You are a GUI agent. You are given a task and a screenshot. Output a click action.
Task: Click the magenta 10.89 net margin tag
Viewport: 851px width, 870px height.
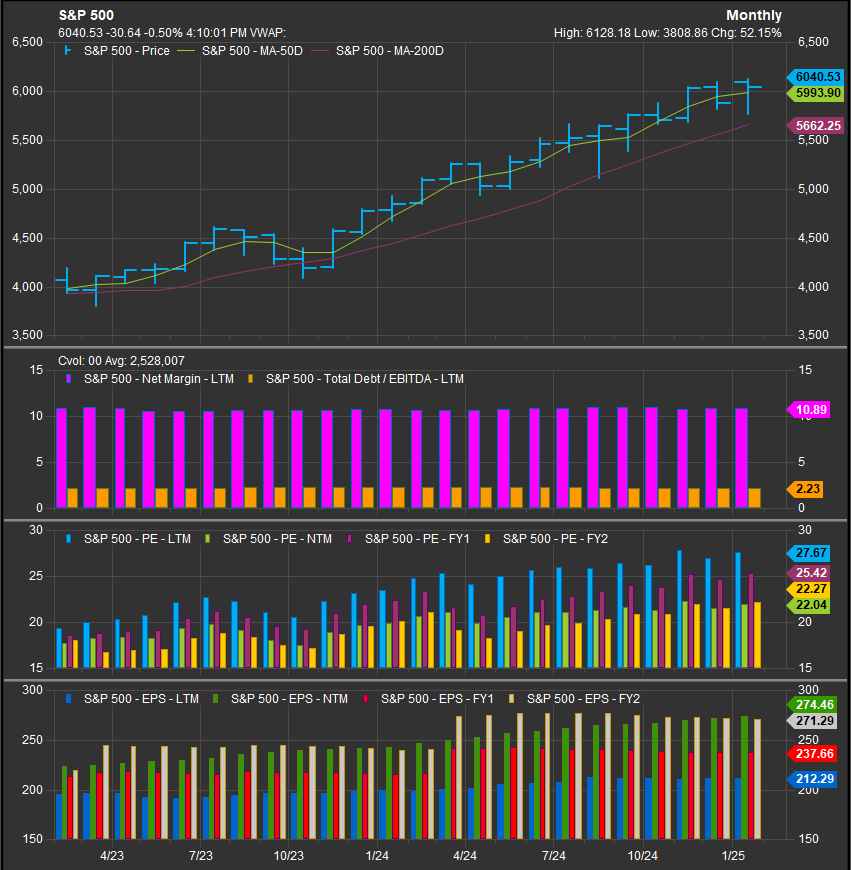808,410
